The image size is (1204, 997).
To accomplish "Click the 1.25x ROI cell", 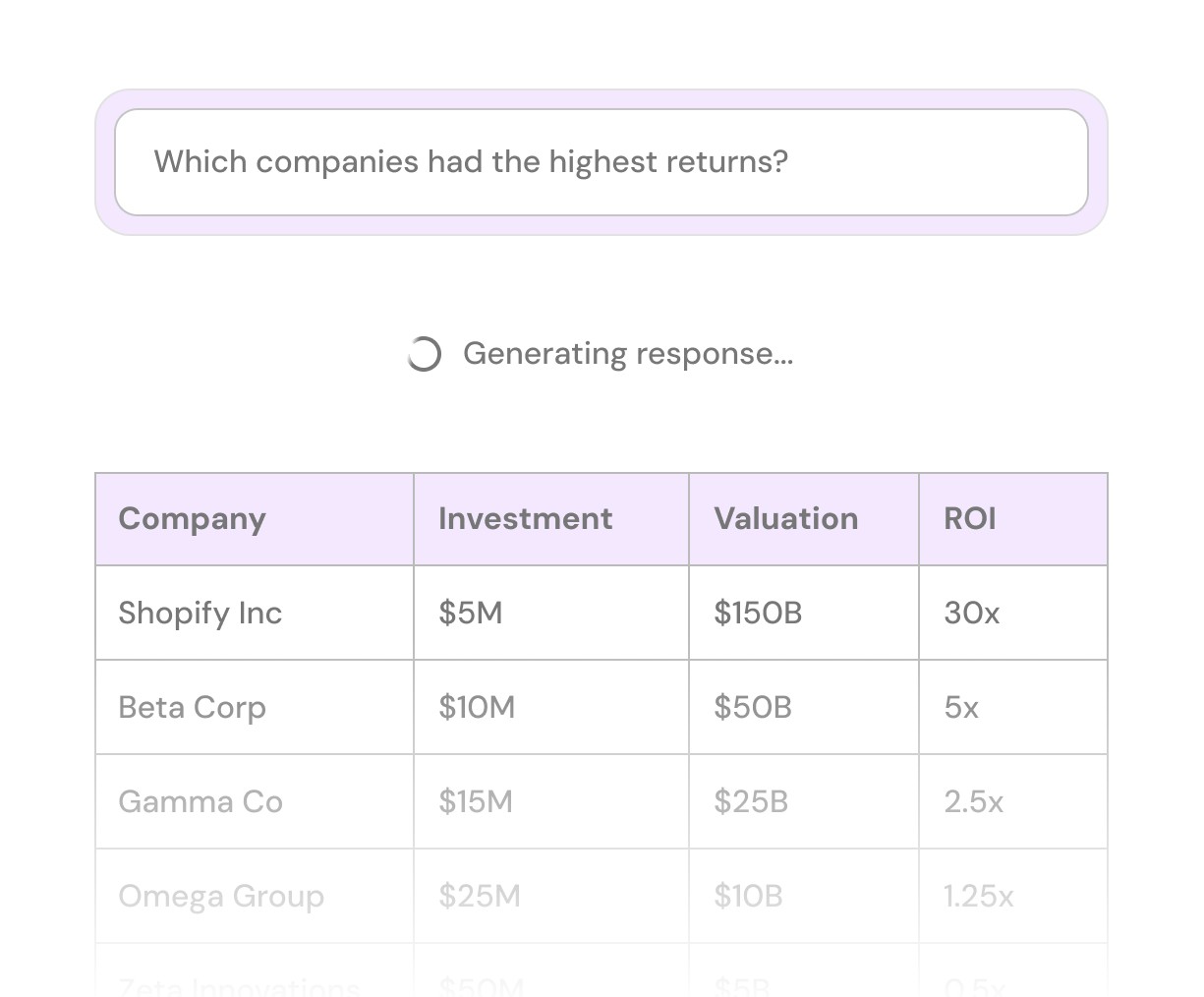I will pos(1013,896).
